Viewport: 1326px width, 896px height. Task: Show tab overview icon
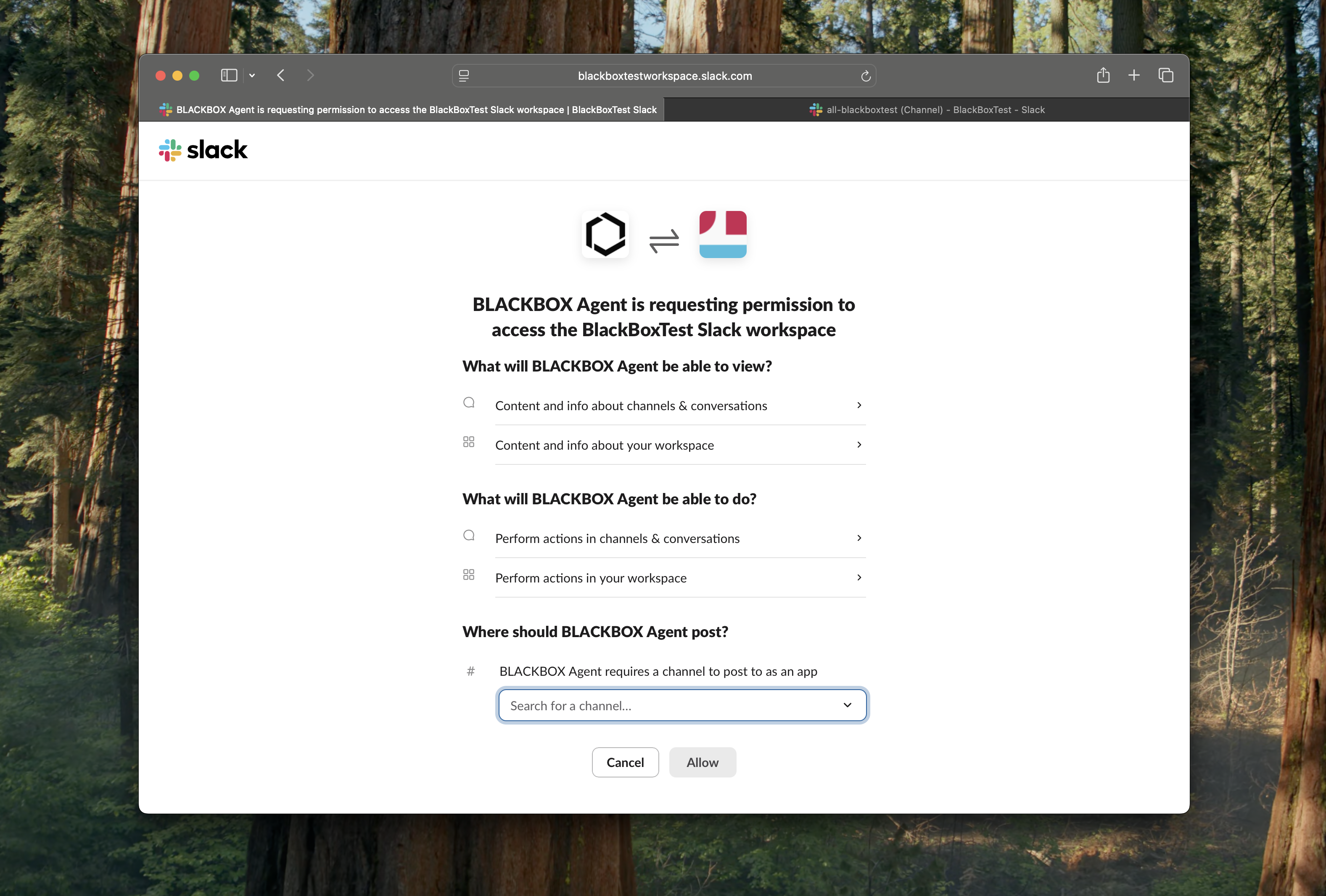pos(1166,75)
